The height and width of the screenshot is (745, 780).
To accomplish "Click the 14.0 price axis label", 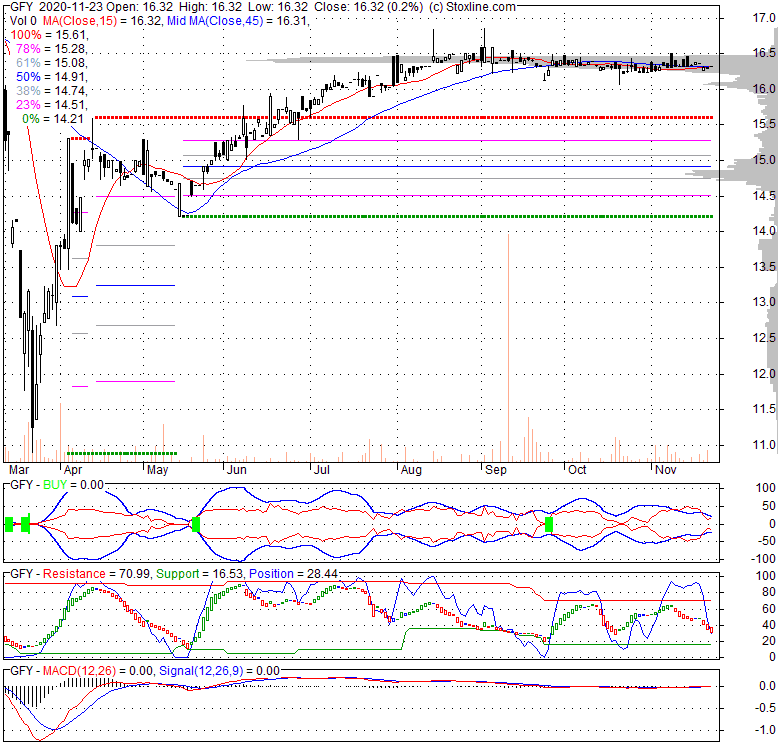I will [764, 231].
